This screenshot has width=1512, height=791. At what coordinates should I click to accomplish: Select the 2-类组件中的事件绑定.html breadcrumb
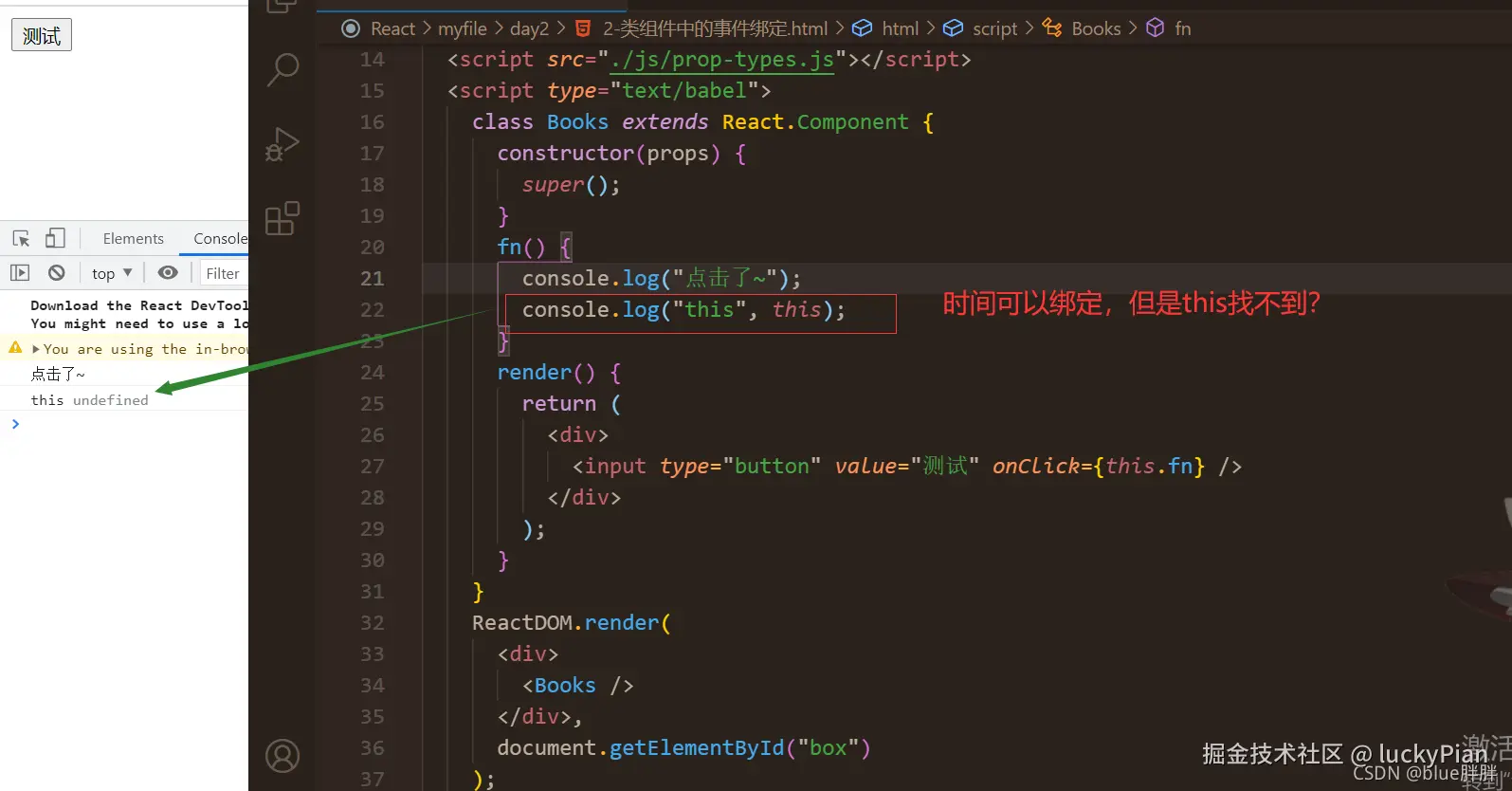click(715, 28)
